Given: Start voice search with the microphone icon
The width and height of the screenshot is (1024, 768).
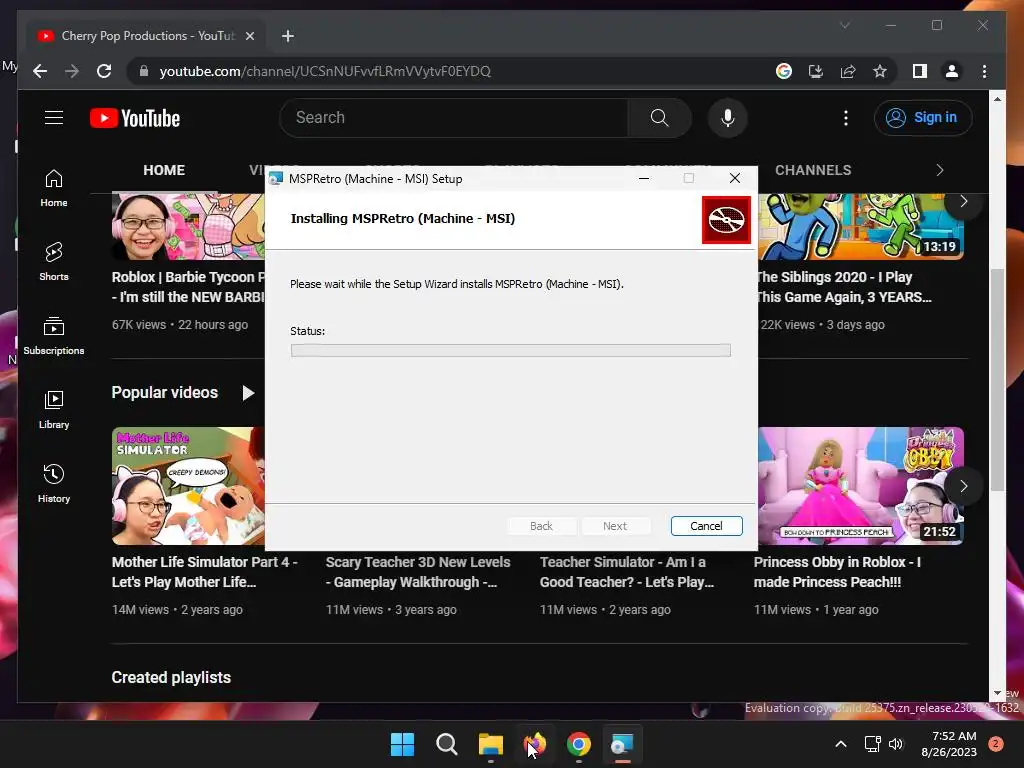Looking at the screenshot, I should pyautogui.click(x=728, y=118).
